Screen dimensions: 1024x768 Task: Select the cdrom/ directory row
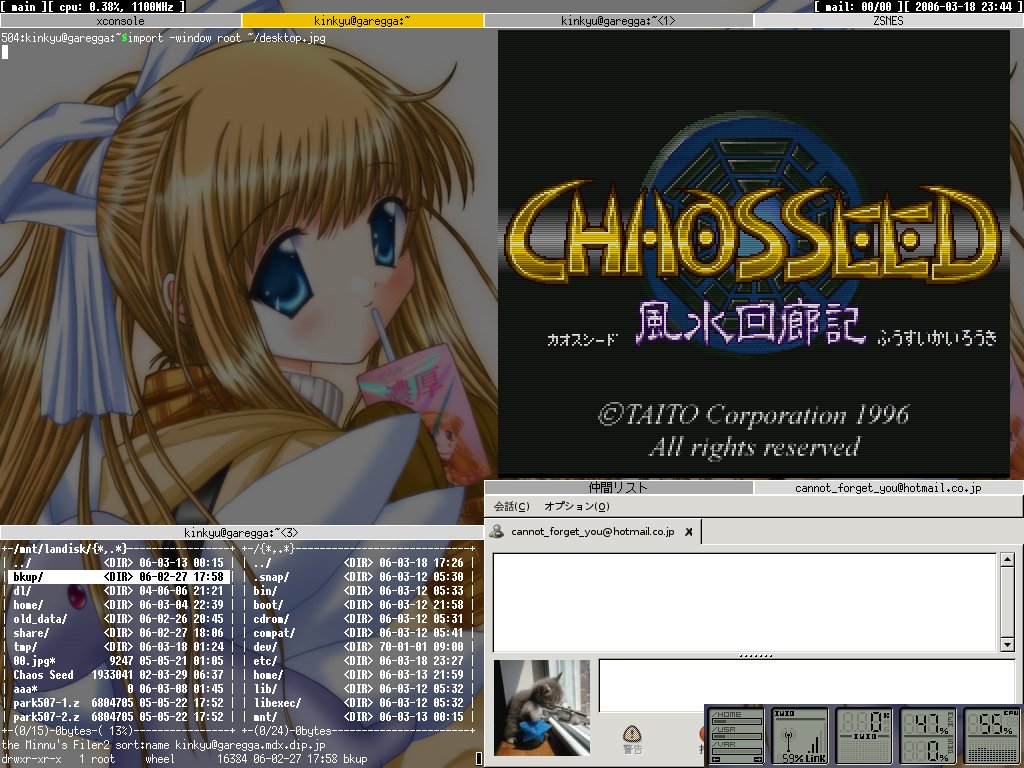[359, 619]
